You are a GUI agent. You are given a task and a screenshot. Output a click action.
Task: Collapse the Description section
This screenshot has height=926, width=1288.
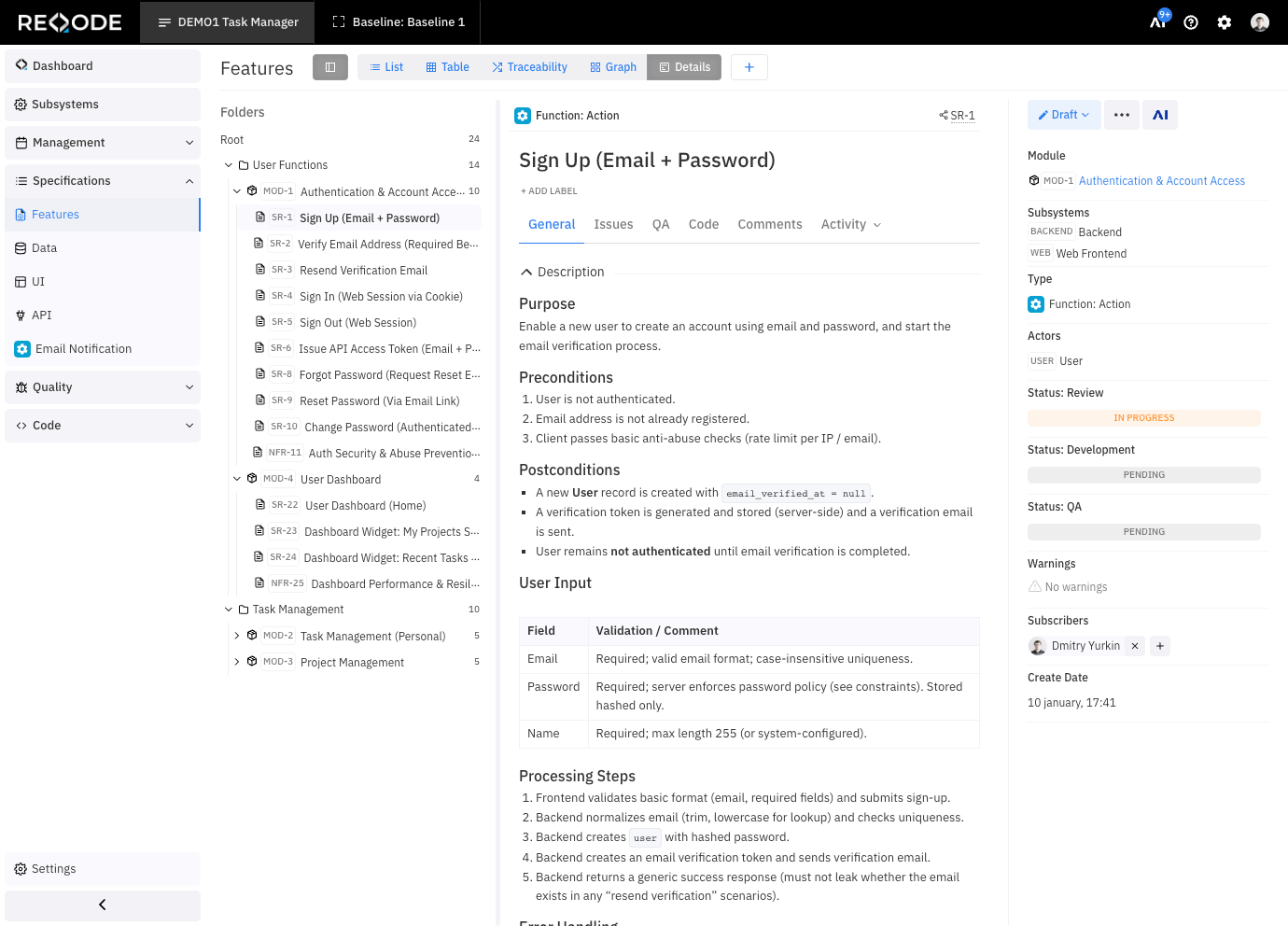tap(527, 272)
